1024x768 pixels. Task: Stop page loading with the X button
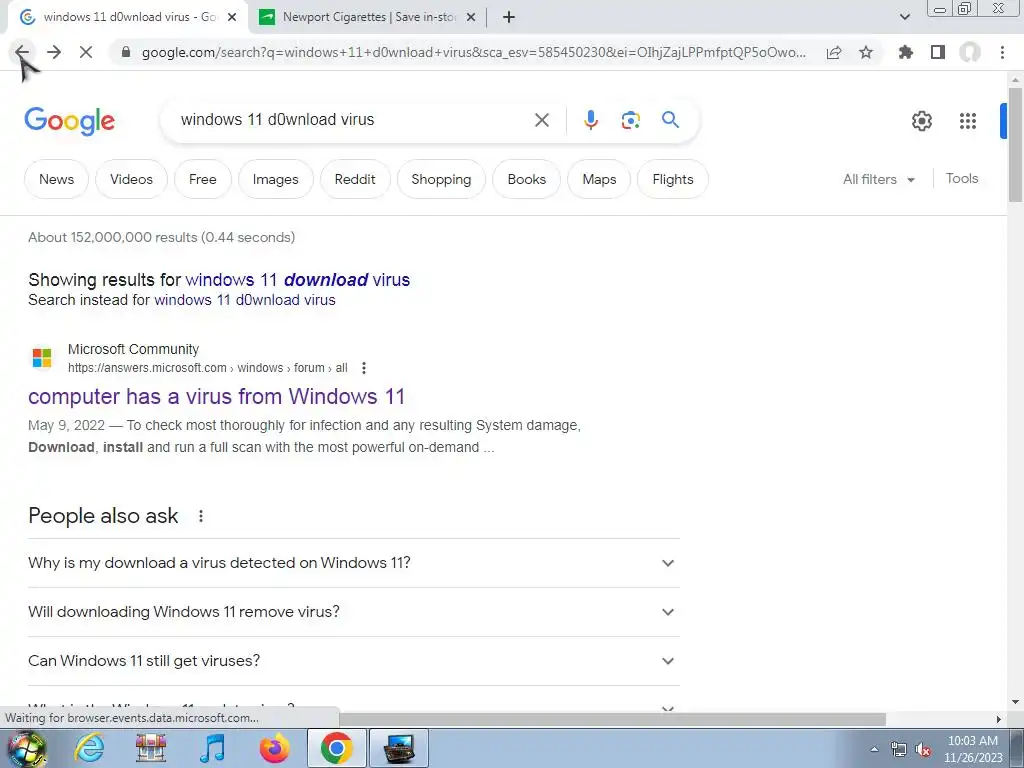86,52
